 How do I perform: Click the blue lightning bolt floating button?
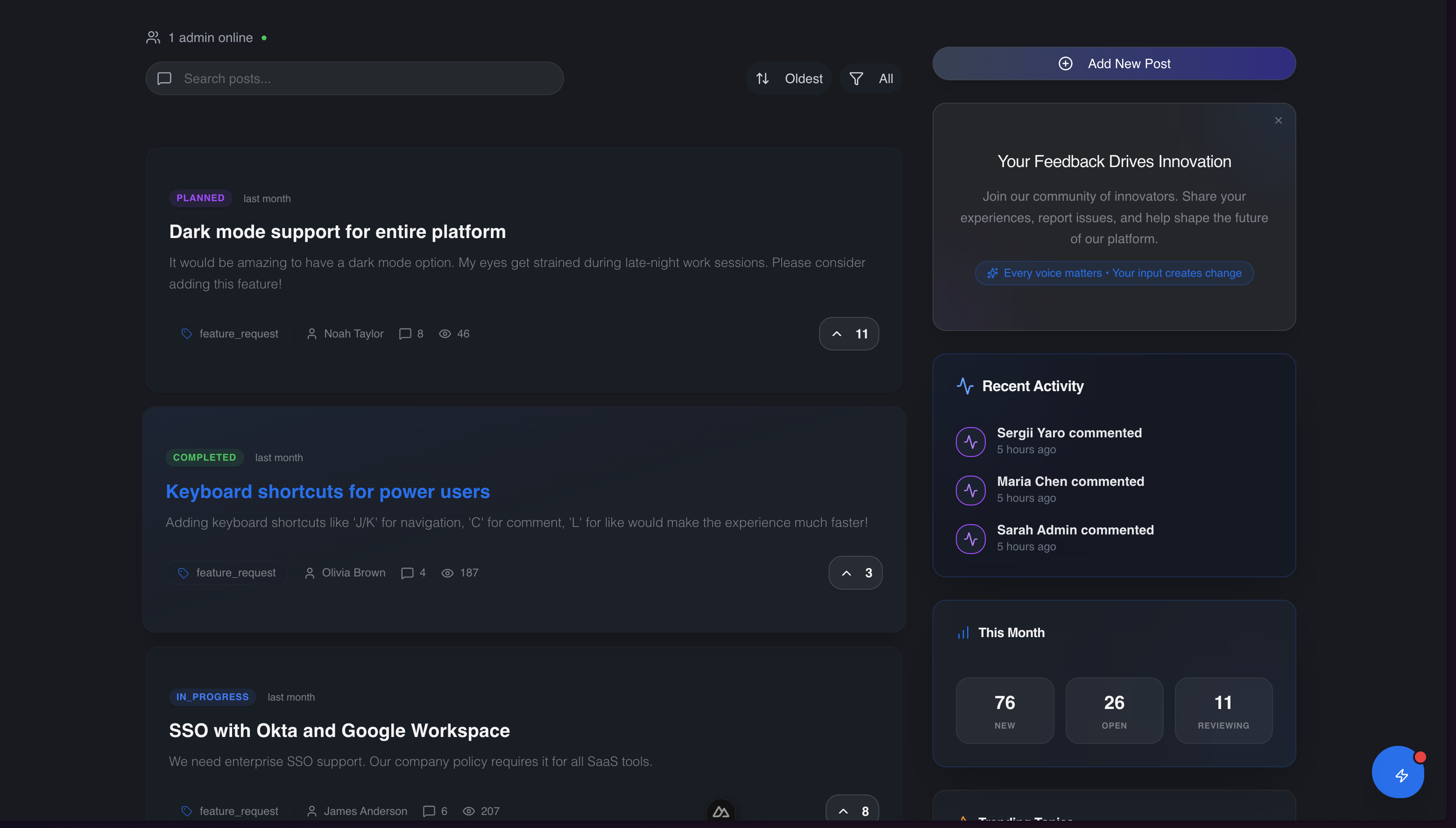click(x=1398, y=773)
